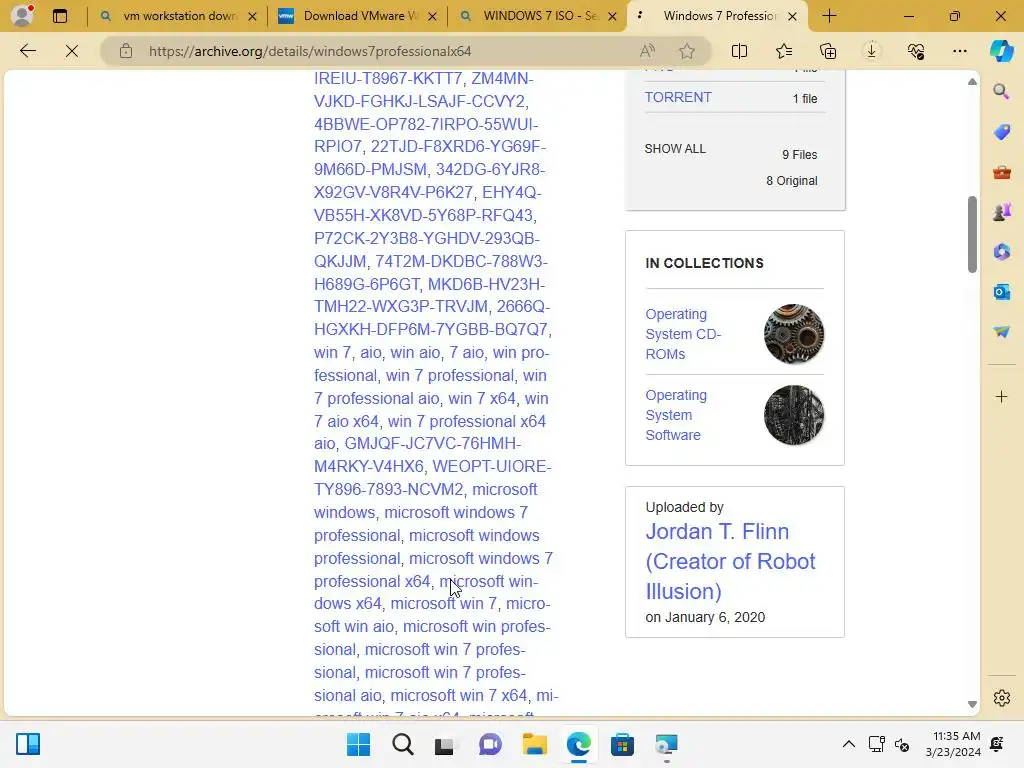Open sidebar Search icon
The width and height of the screenshot is (1024, 768).
1001,91
